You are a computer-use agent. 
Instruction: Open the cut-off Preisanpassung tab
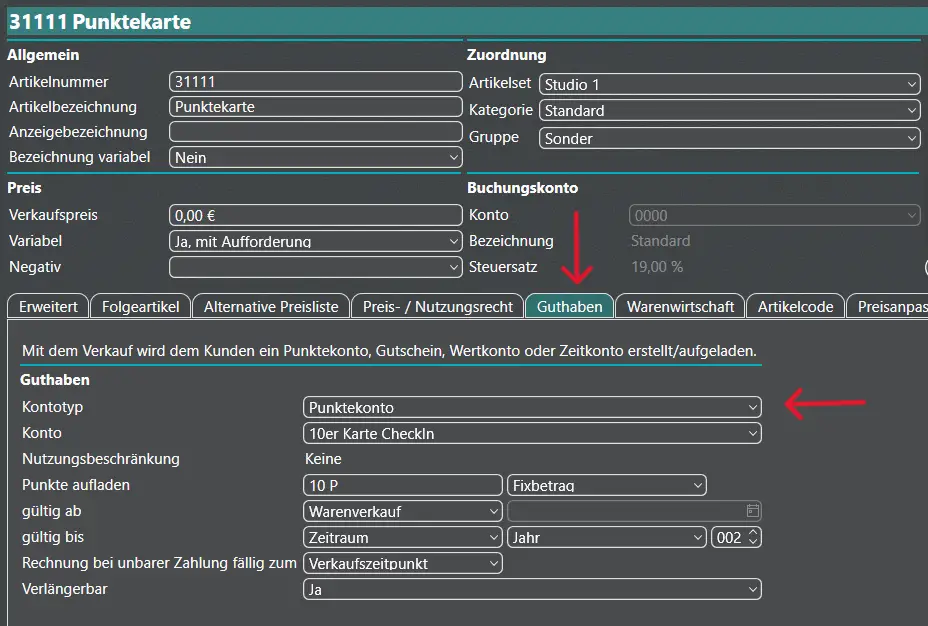click(x=888, y=306)
